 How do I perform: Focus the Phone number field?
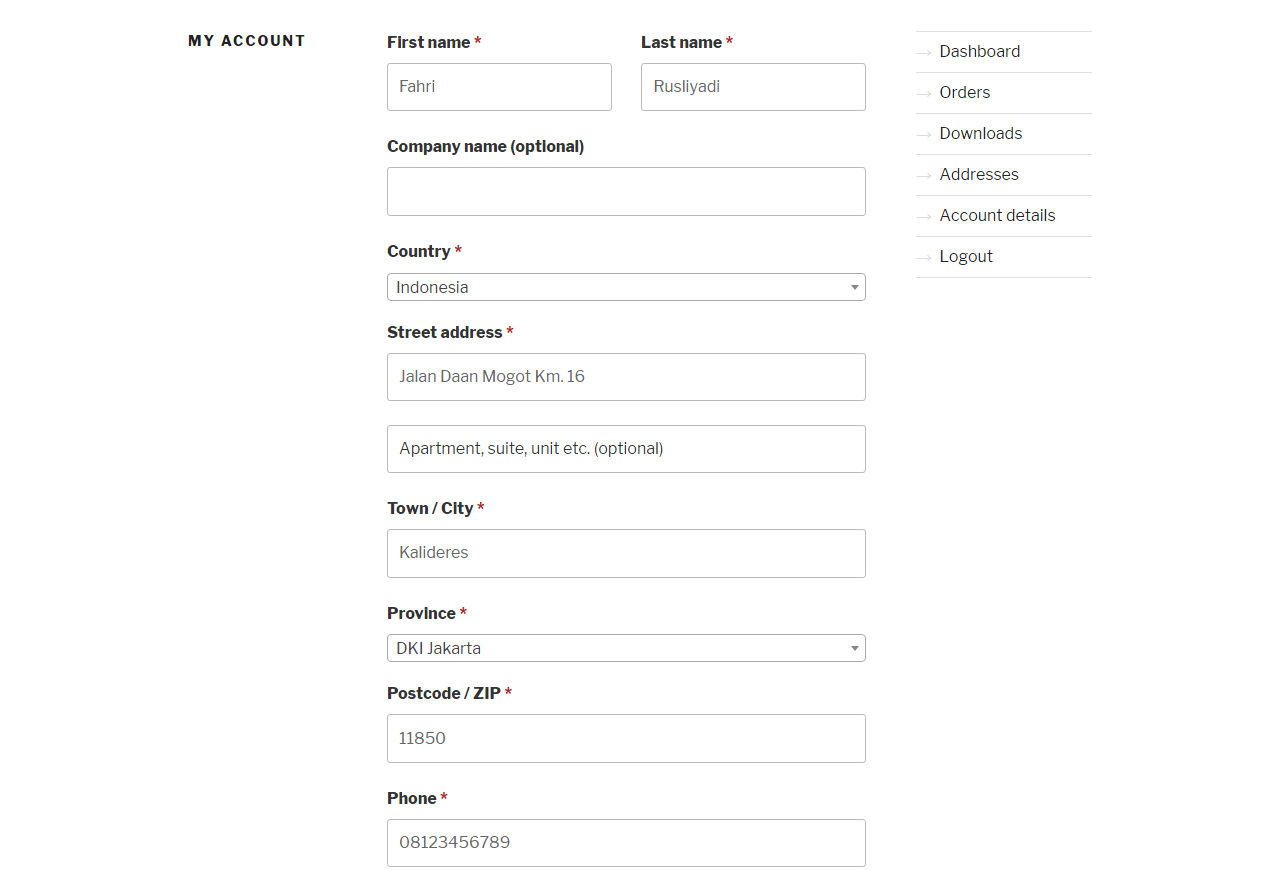point(626,843)
